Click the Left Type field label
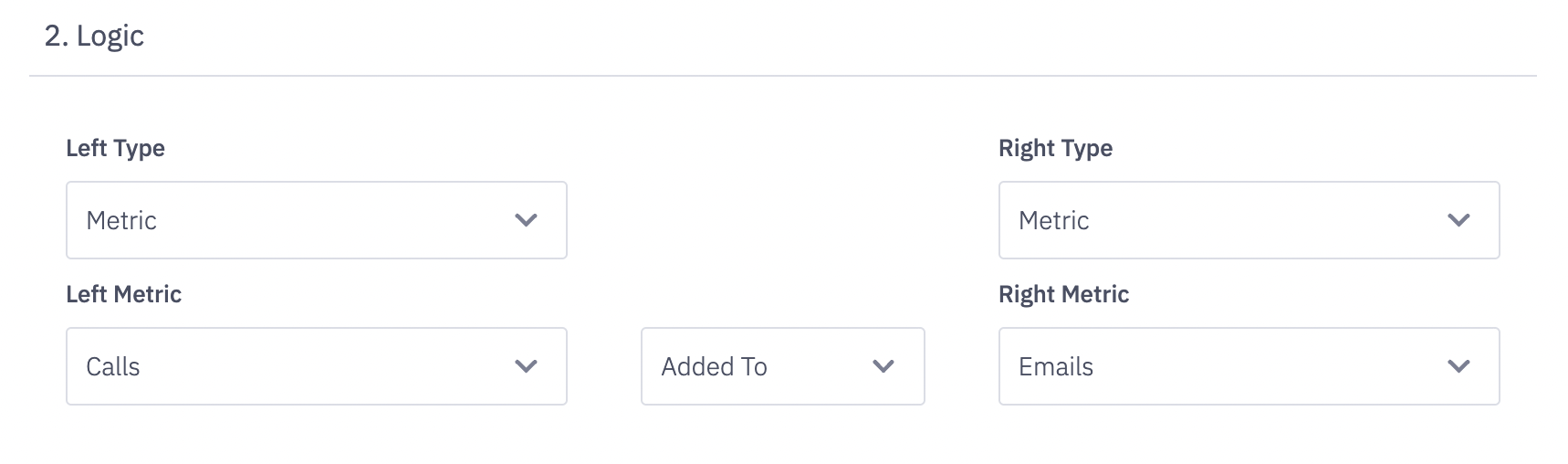Image resolution: width=1568 pixels, height=464 pixels. [x=115, y=148]
